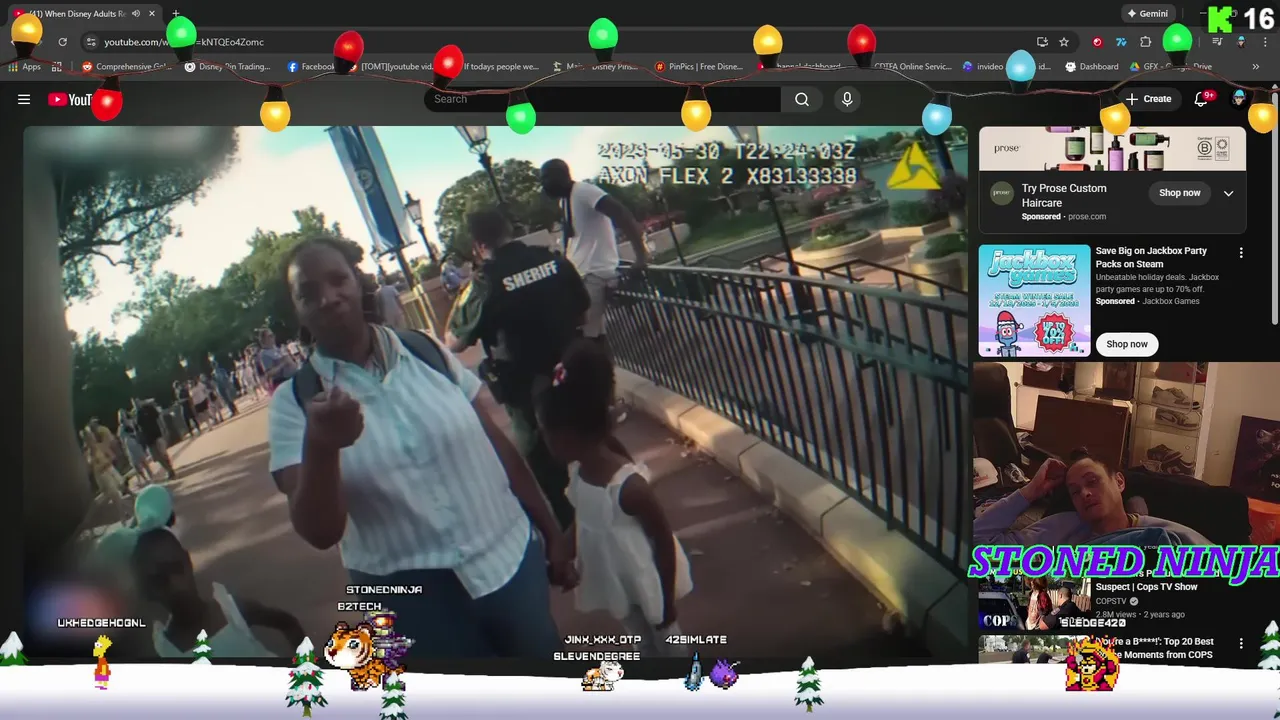This screenshot has height=720, width=1280.
Task: Click the red circular extension icon
Action: tap(1098, 42)
